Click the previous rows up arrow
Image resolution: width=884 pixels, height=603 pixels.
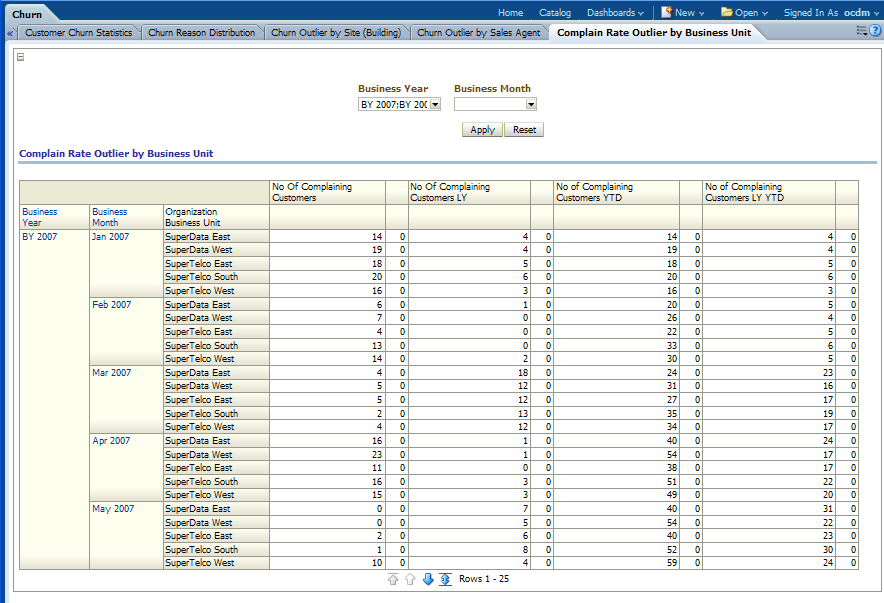(x=410, y=580)
